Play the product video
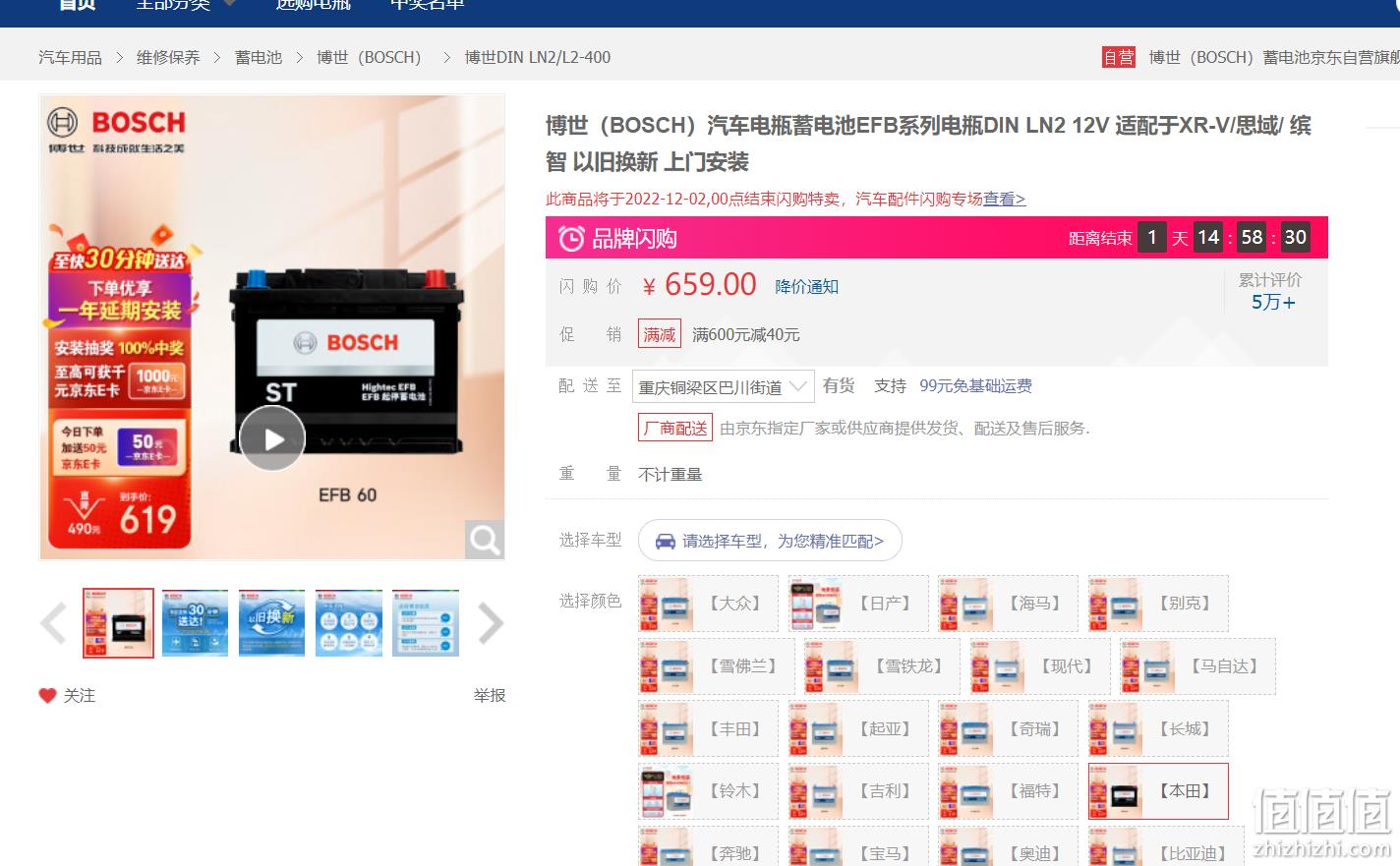 point(272,438)
